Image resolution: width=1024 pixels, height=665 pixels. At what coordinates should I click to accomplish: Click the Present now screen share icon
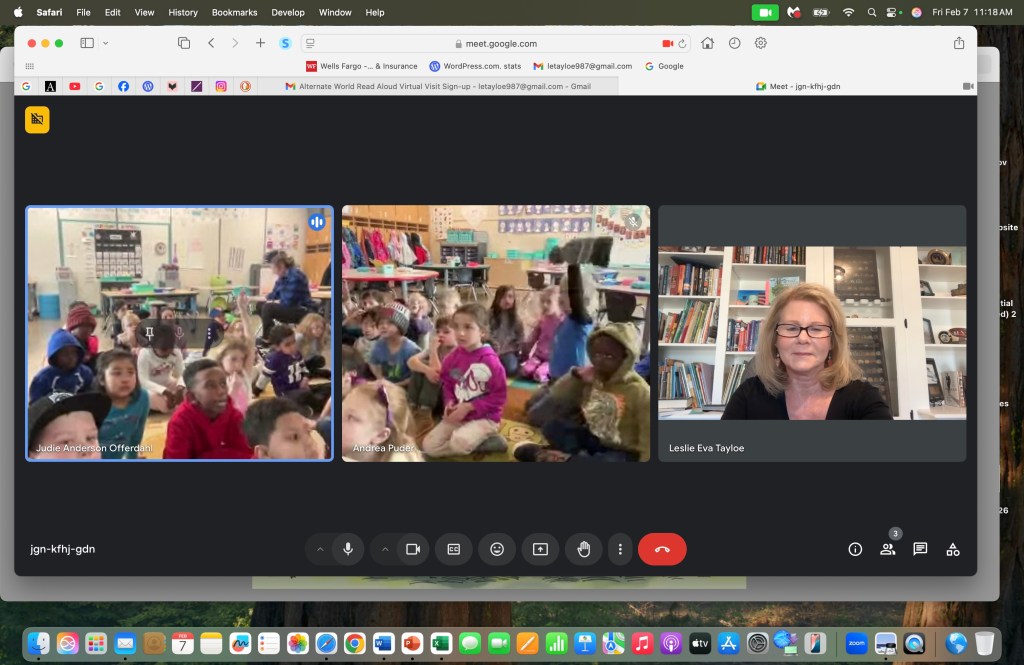[540, 549]
